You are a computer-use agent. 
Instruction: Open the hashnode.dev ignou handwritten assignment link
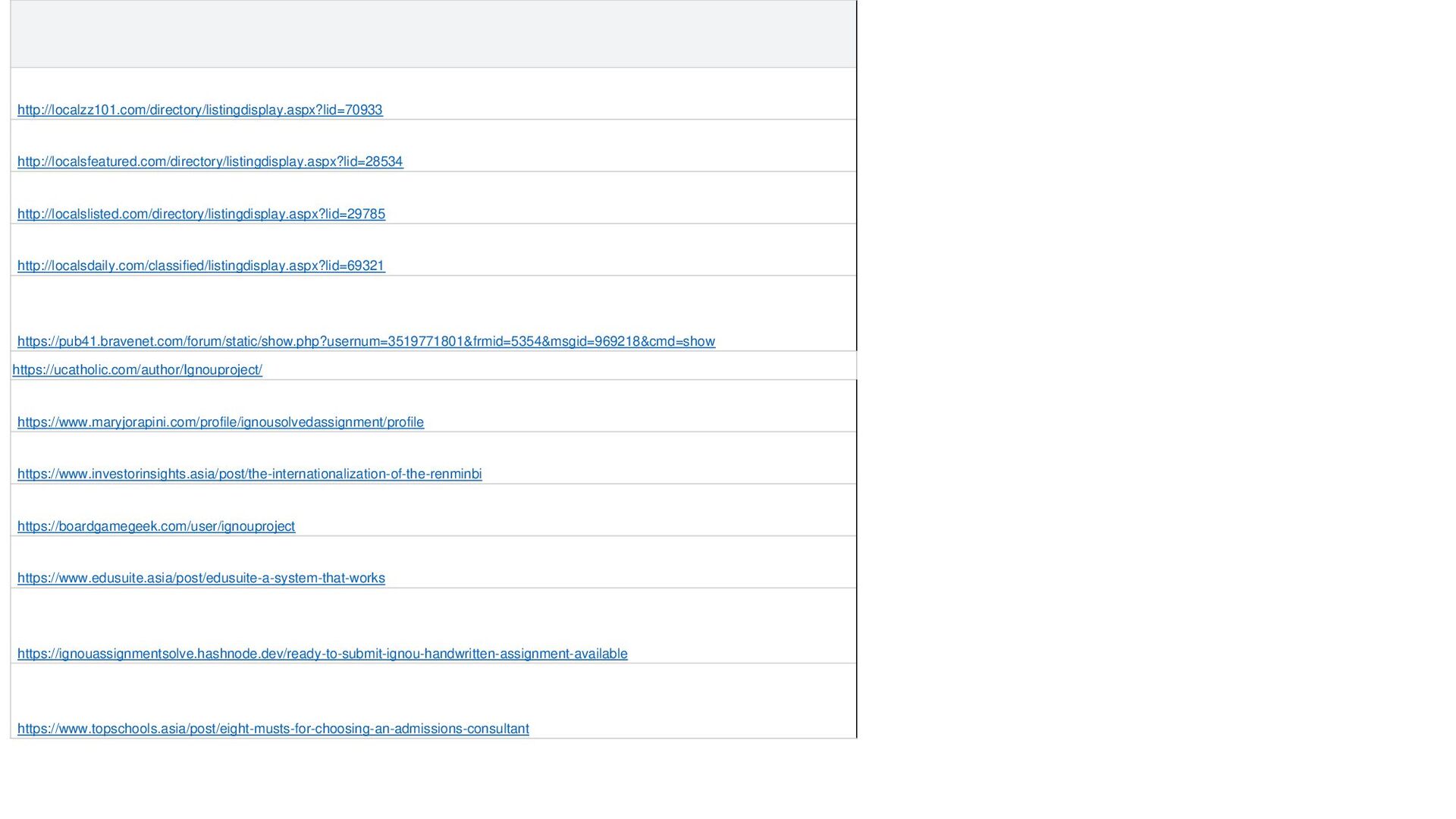tap(322, 654)
